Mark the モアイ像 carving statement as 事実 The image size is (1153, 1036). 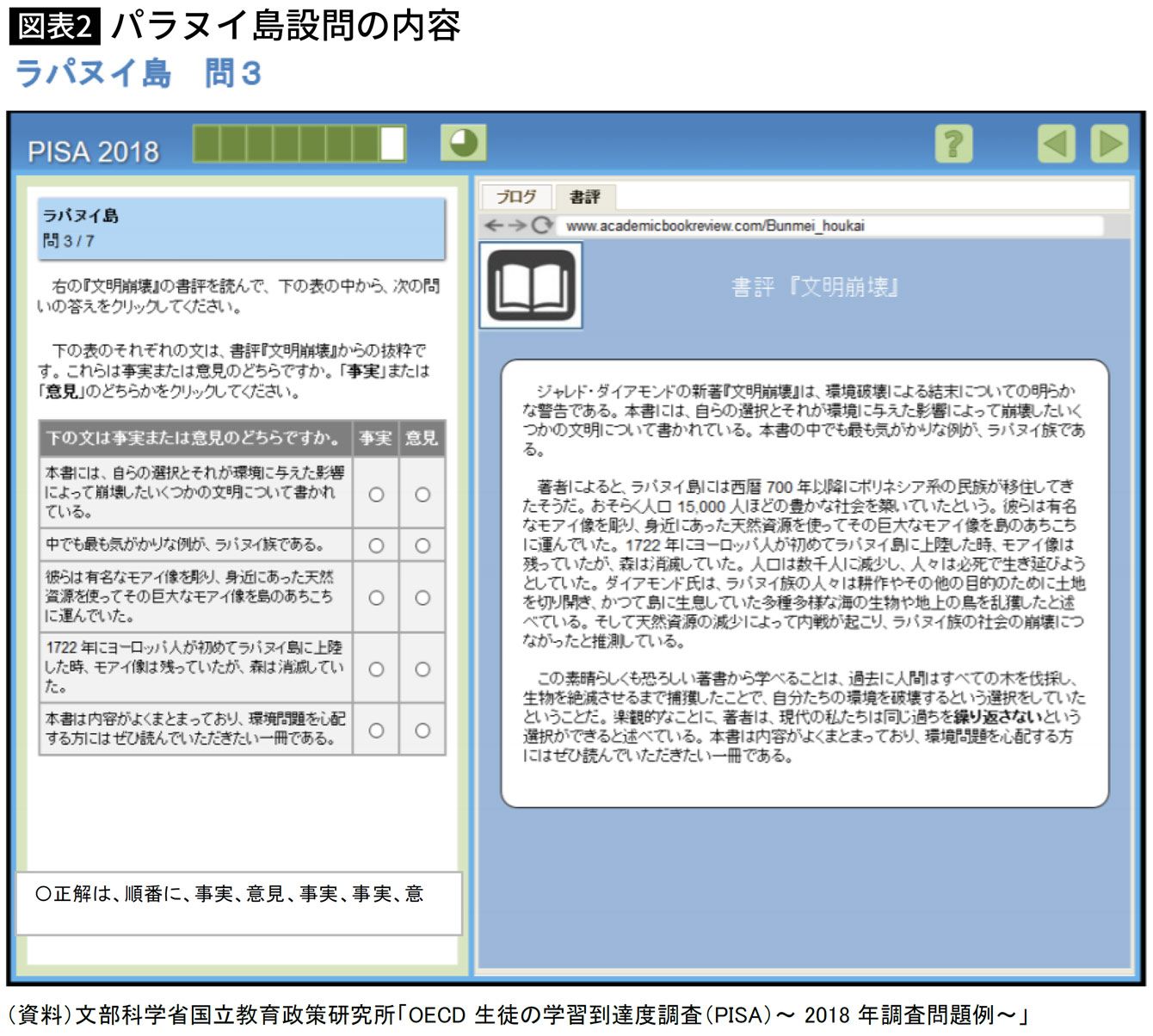376,598
